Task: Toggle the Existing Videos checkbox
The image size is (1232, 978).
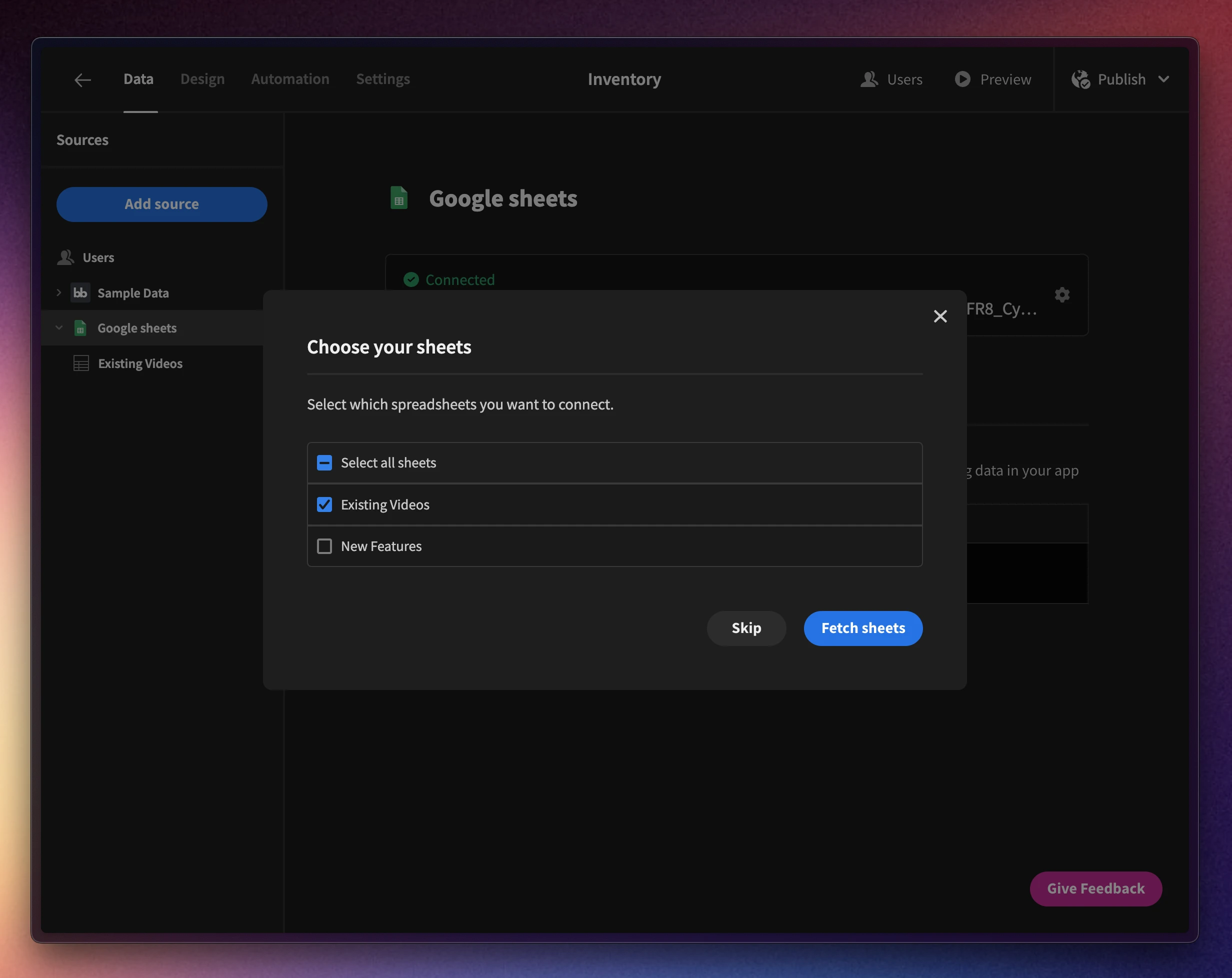Action: [325, 504]
